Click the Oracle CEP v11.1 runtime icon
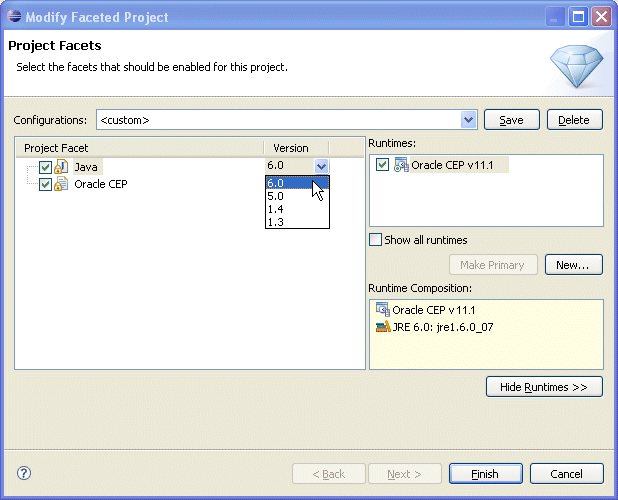This screenshot has width=618, height=500. (x=401, y=165)
